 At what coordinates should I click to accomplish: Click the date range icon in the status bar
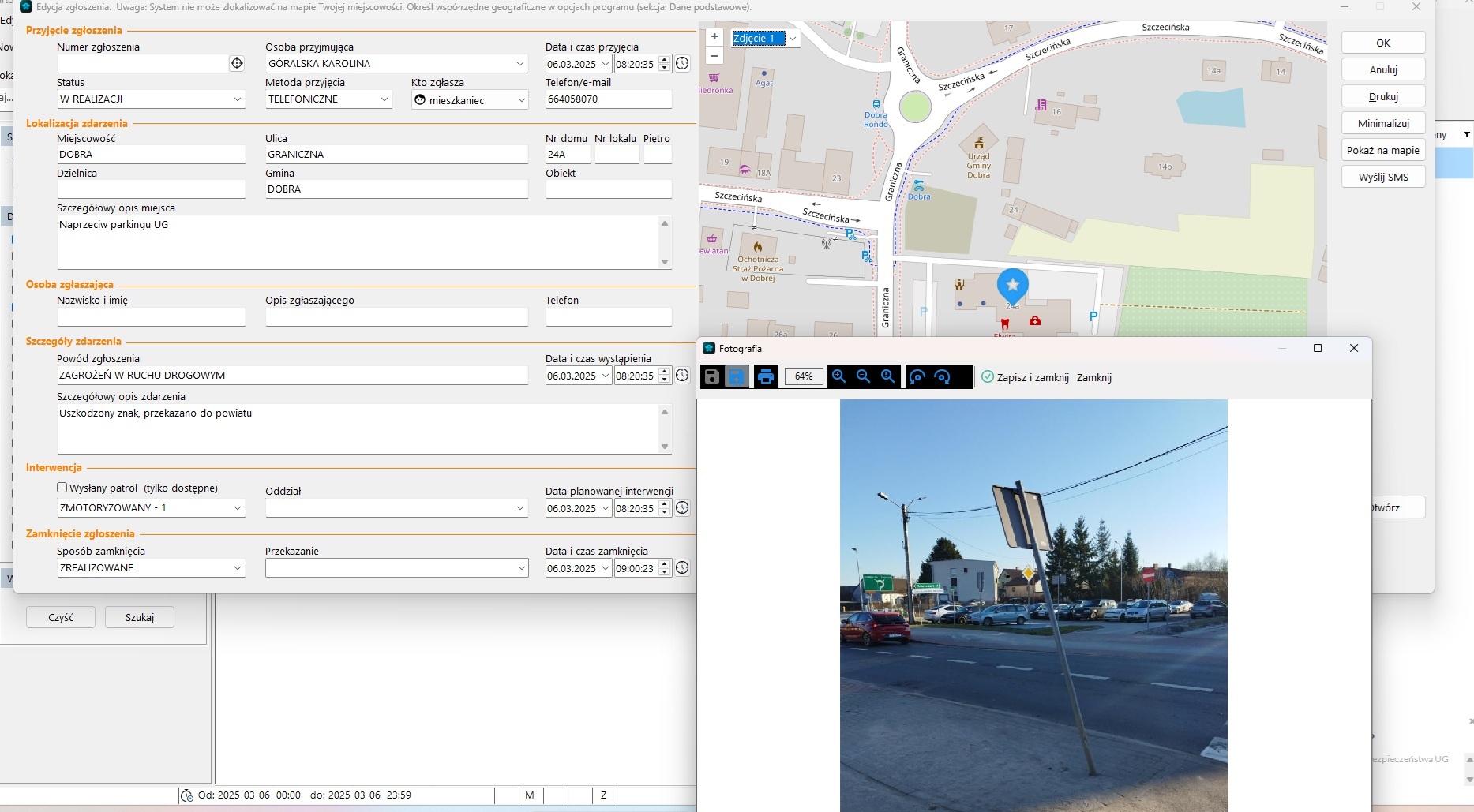187,795
